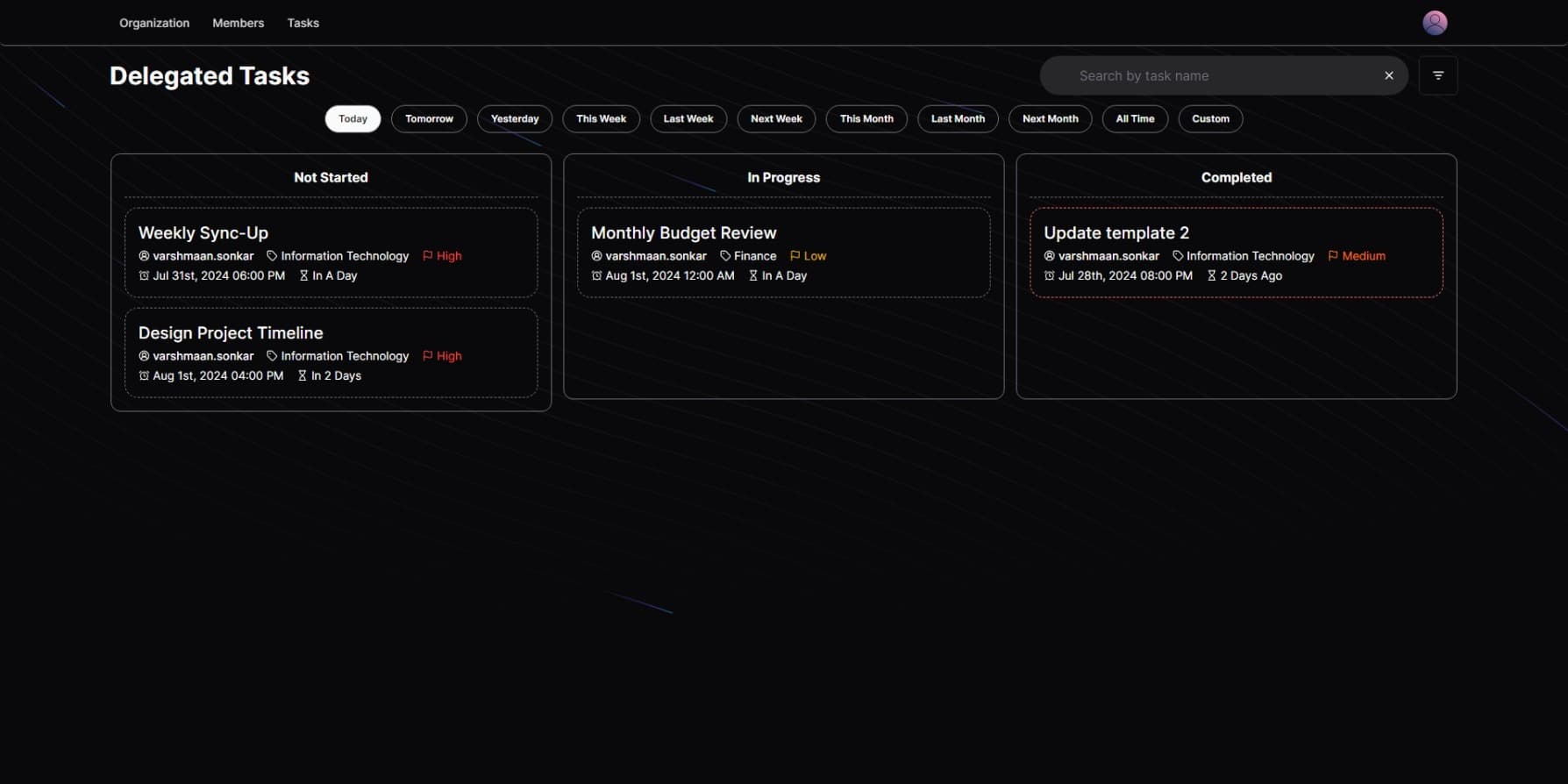Click the Medium priority flag on Update template 2

(x=1333, y=256)
